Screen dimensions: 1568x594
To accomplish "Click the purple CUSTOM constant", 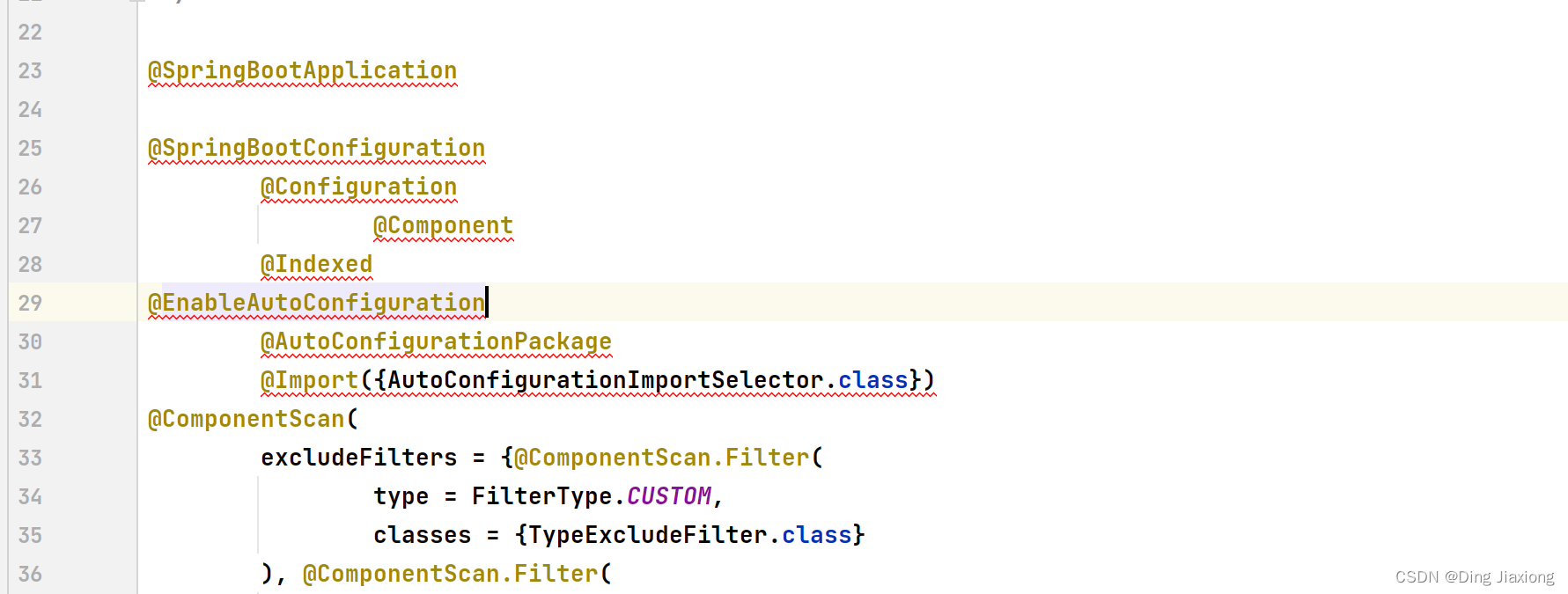I will (668, 496).
